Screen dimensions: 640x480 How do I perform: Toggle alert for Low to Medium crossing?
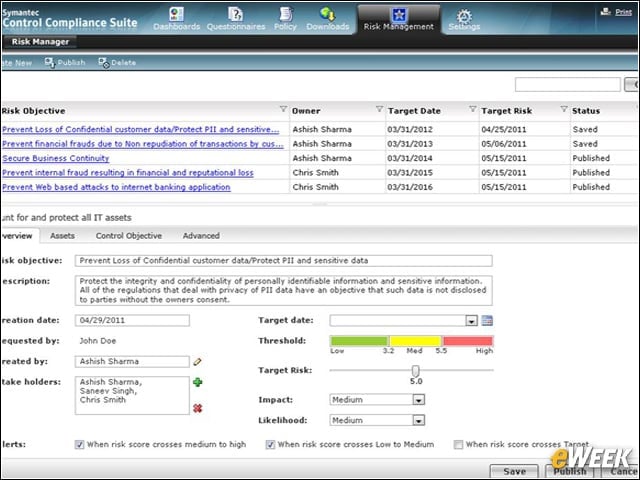[270, 444]
